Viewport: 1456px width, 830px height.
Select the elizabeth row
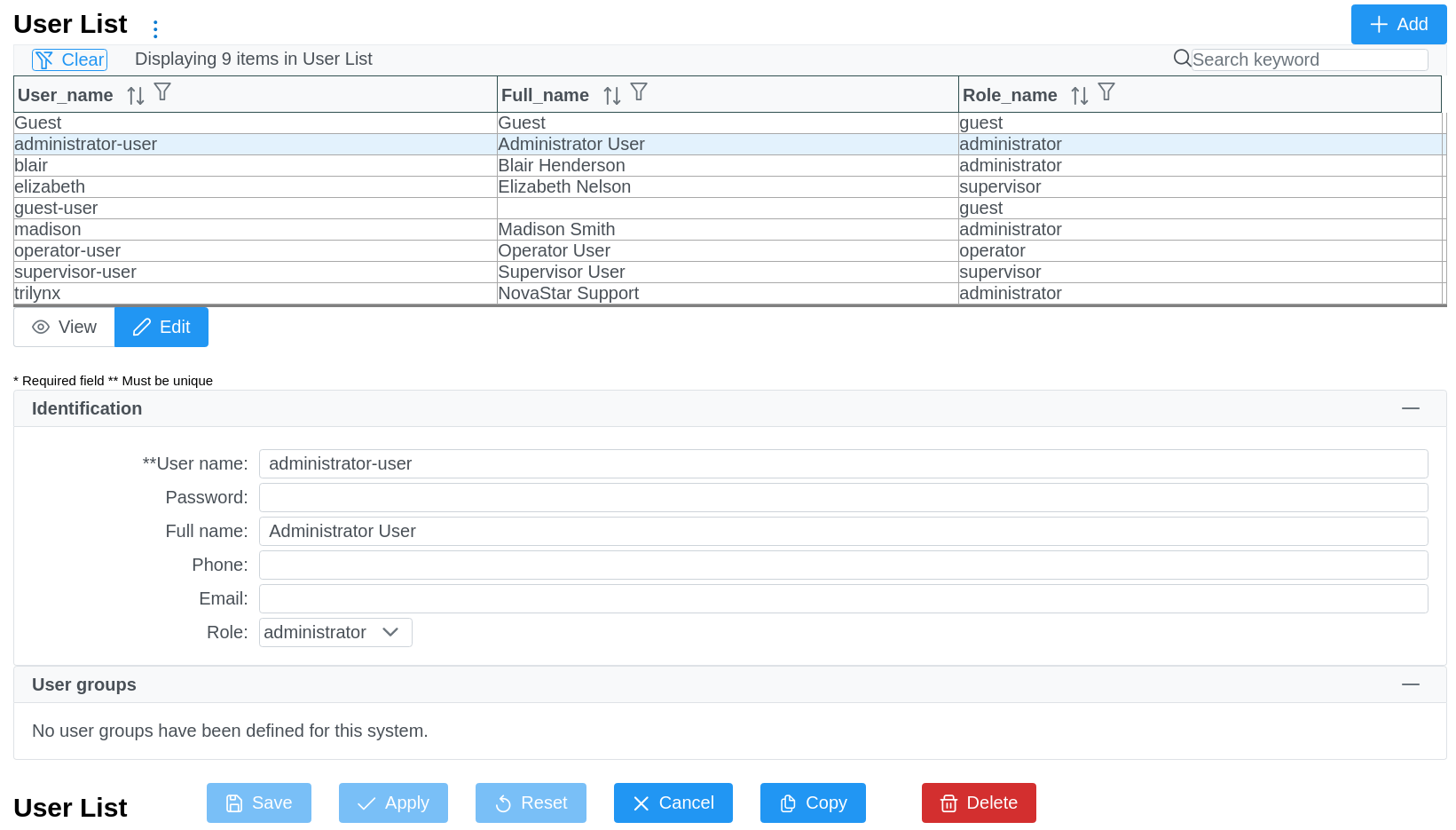coord(729,186)
